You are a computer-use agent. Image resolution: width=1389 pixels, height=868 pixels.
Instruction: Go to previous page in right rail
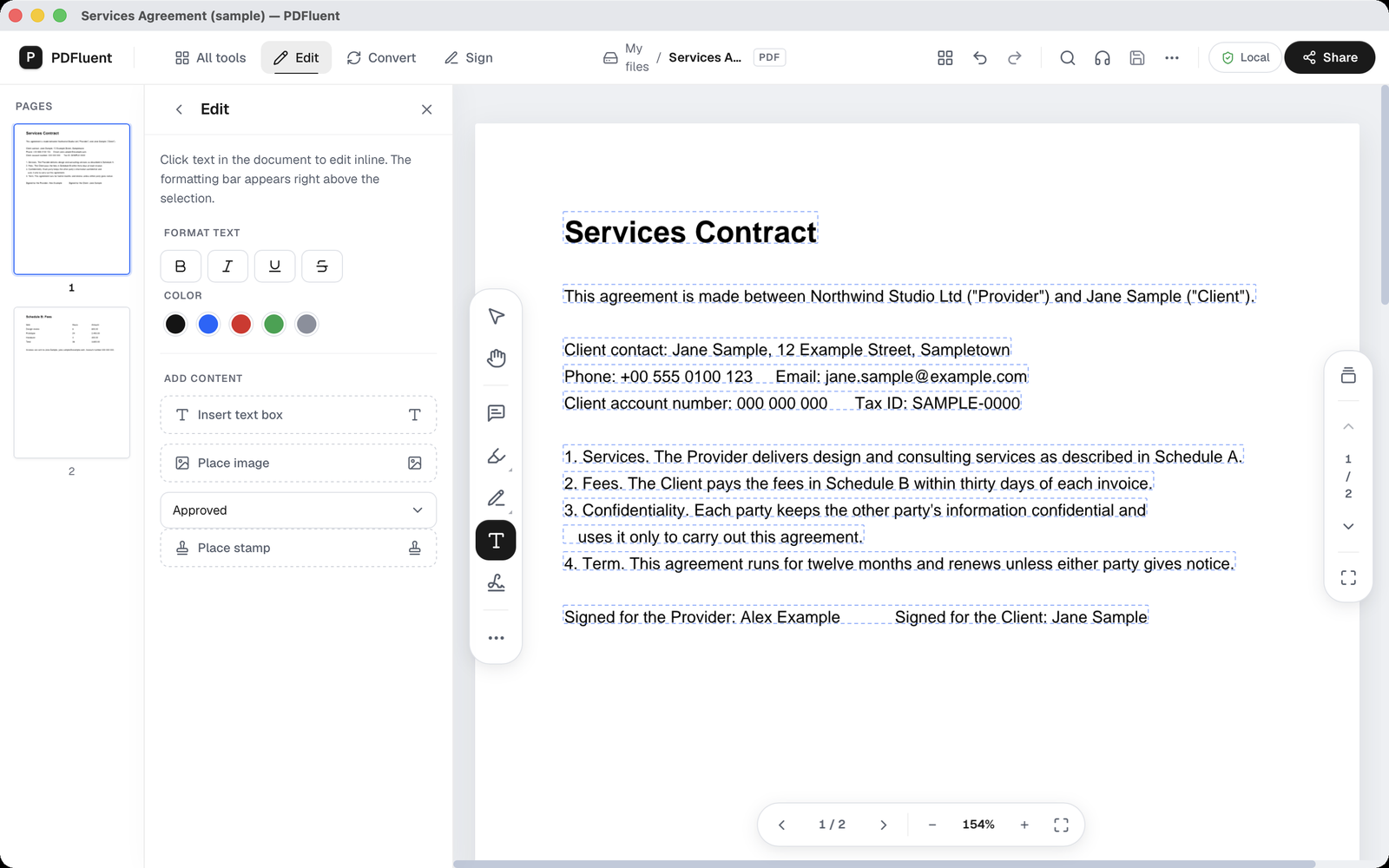1348,426
